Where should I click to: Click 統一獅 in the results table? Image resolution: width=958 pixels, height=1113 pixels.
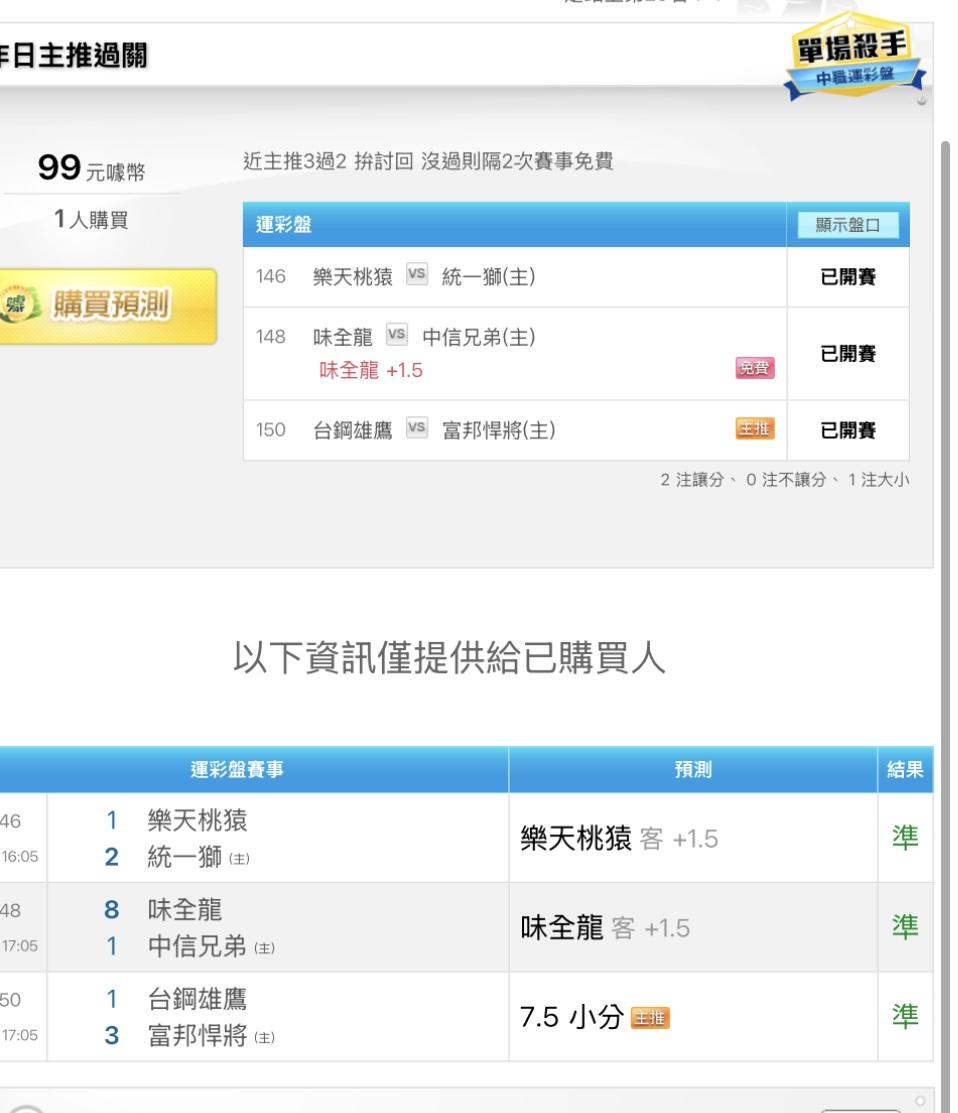[x=185, y=857]
